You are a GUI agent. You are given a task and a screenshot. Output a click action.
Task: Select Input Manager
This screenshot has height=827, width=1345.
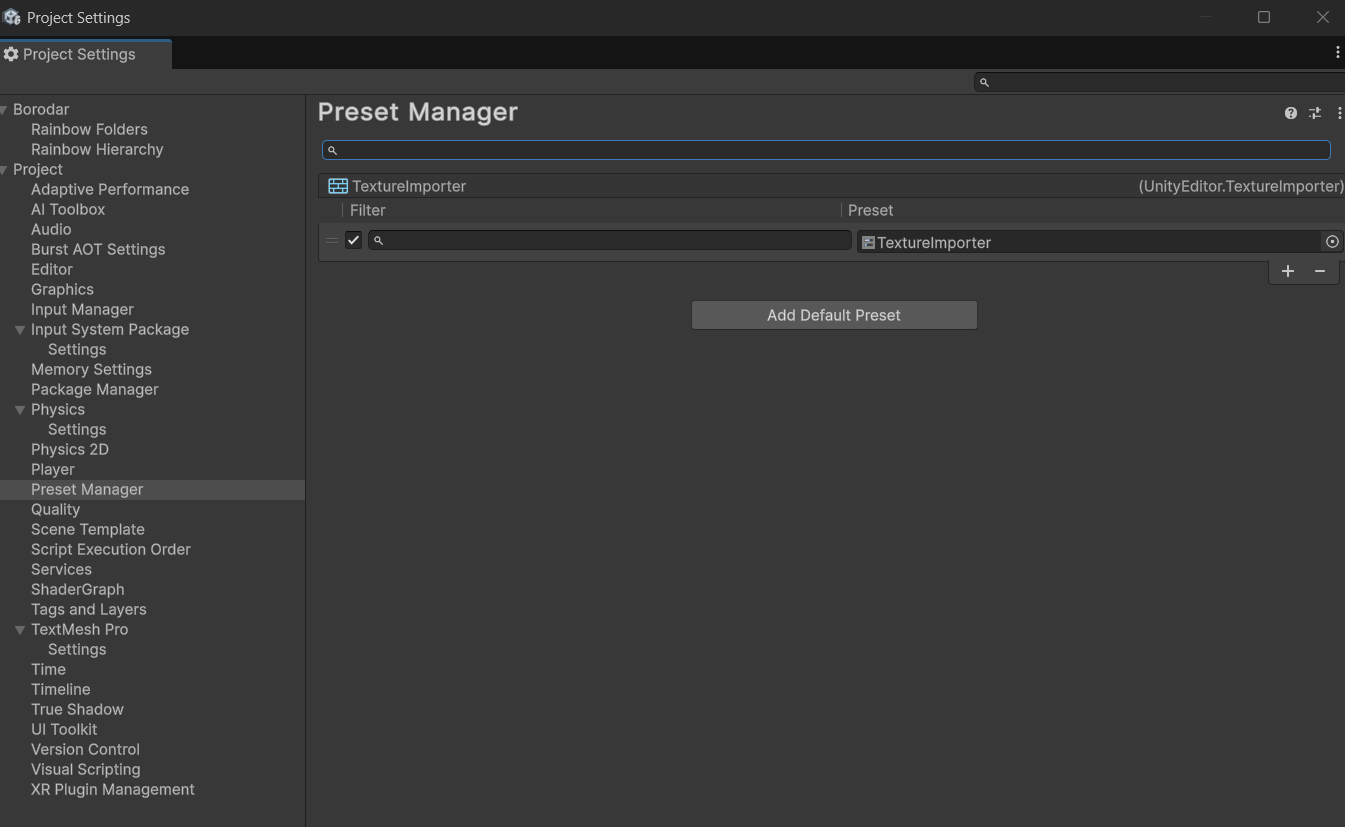82,309
